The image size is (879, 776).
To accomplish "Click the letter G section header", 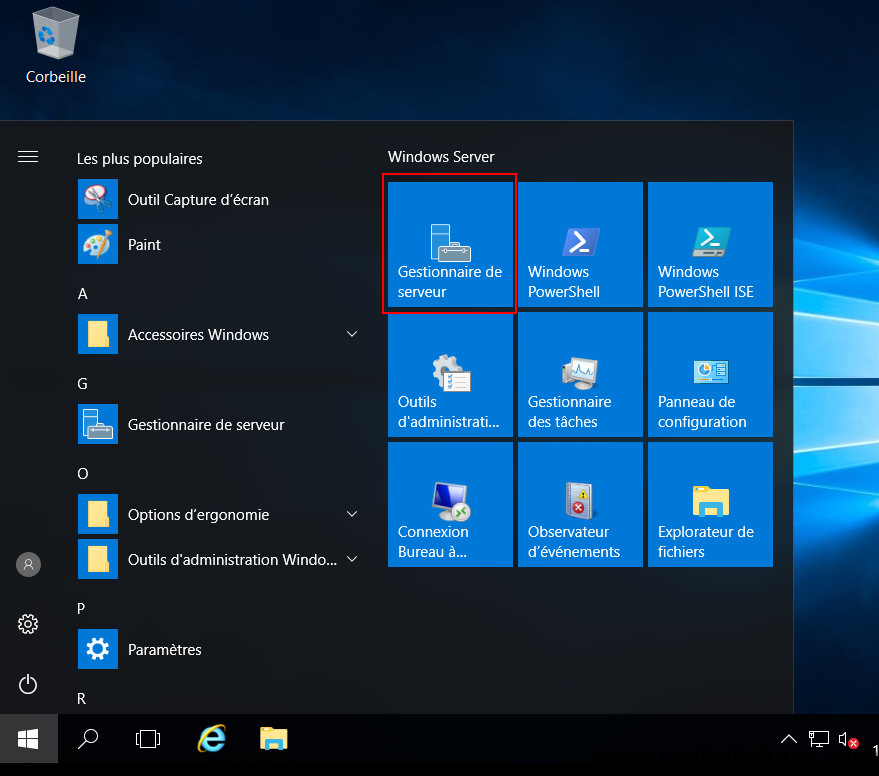I will [x=82, y=384].
